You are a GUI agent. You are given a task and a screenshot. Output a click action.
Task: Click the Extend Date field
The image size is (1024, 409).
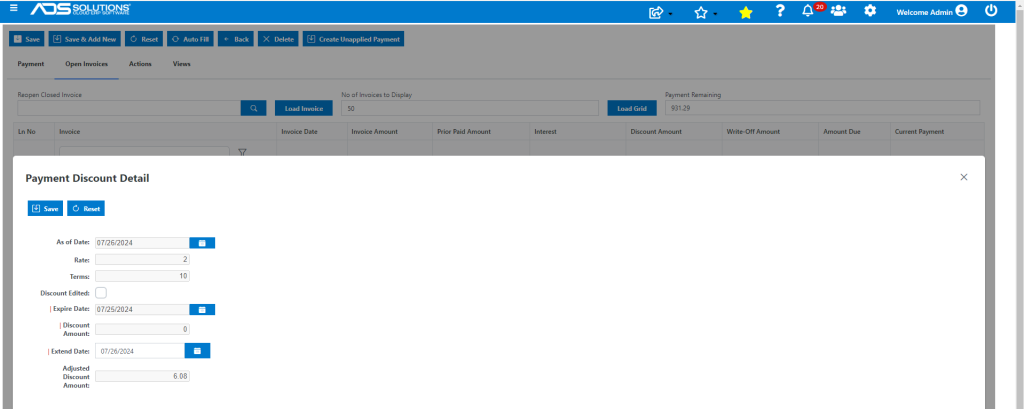pos(140,351)
